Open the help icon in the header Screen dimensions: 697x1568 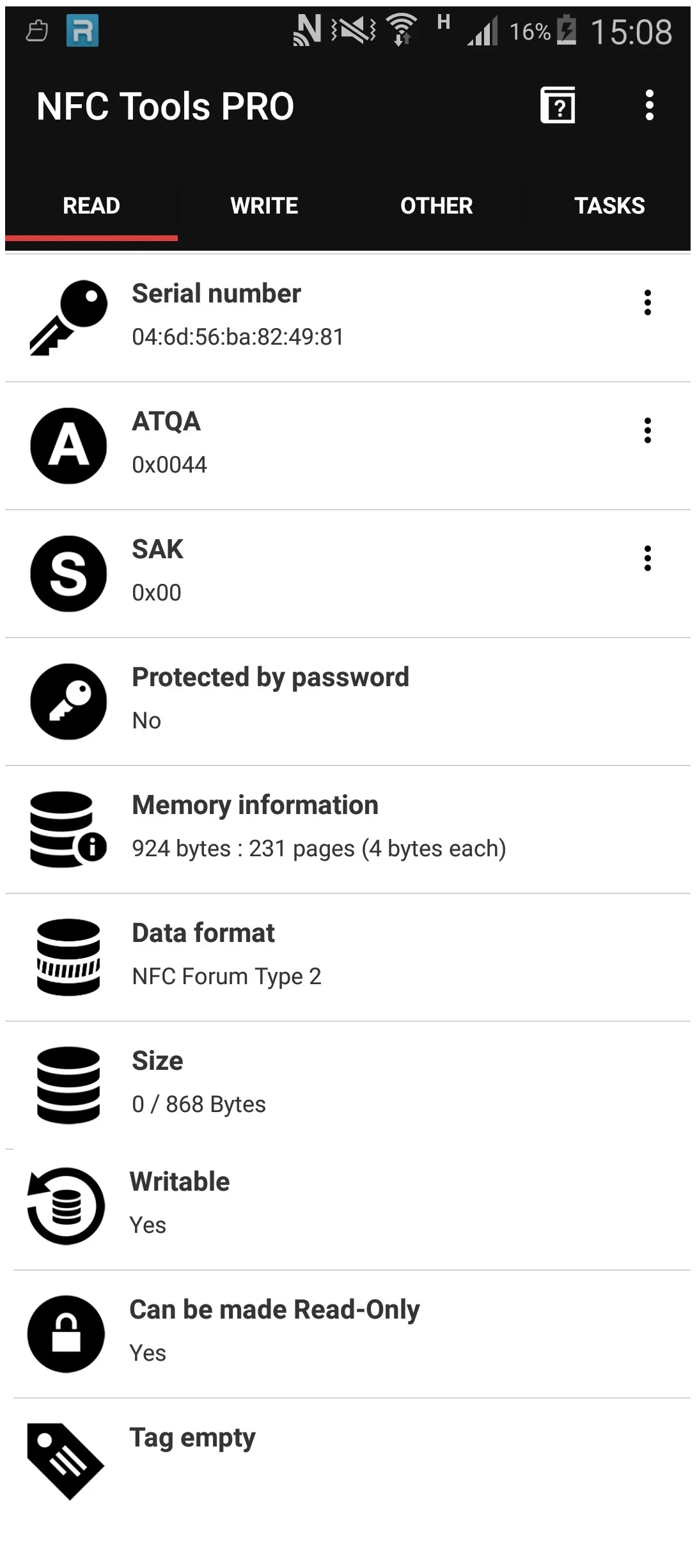tap(558, 106)
